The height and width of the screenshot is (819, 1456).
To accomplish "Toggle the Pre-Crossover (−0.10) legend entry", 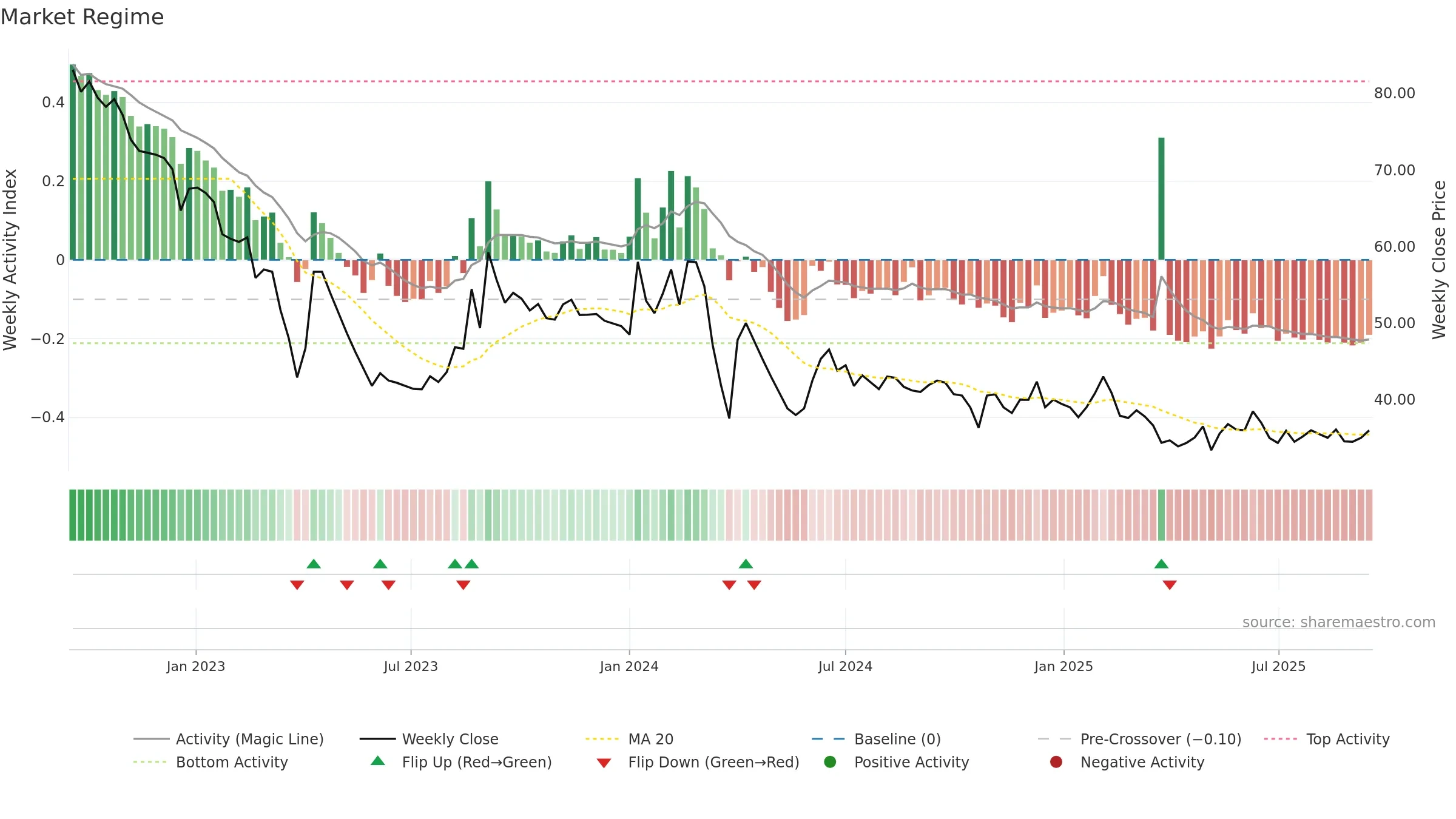I will pyautogui.click(x=1140, y=739).
